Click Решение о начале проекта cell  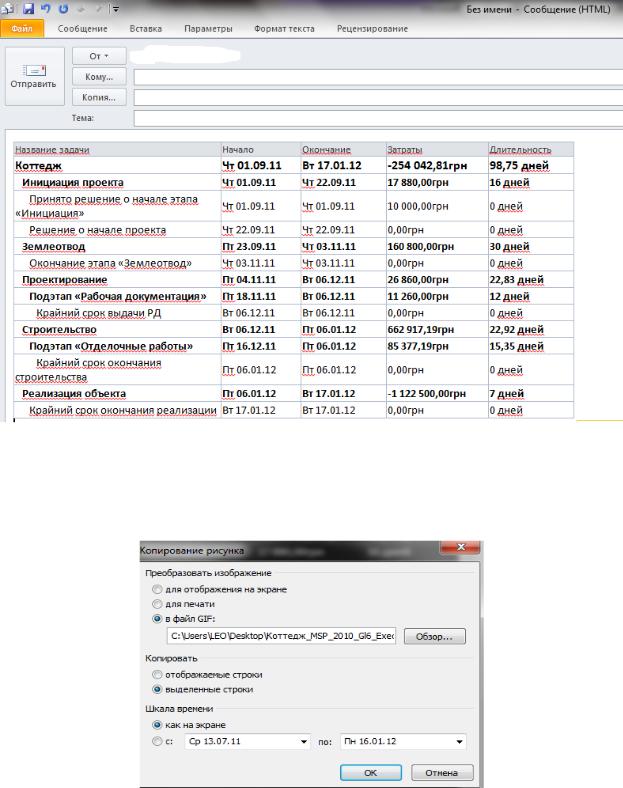117,230
